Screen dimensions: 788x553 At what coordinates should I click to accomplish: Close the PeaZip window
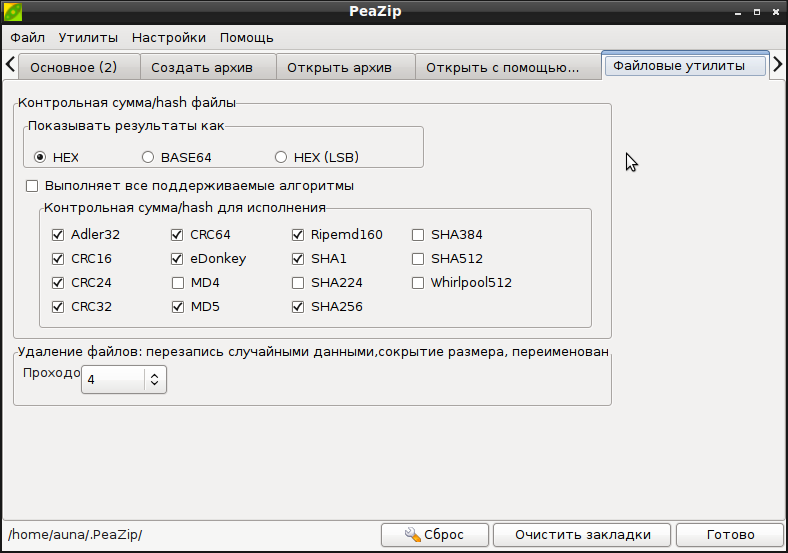click(x=776, y=12)
